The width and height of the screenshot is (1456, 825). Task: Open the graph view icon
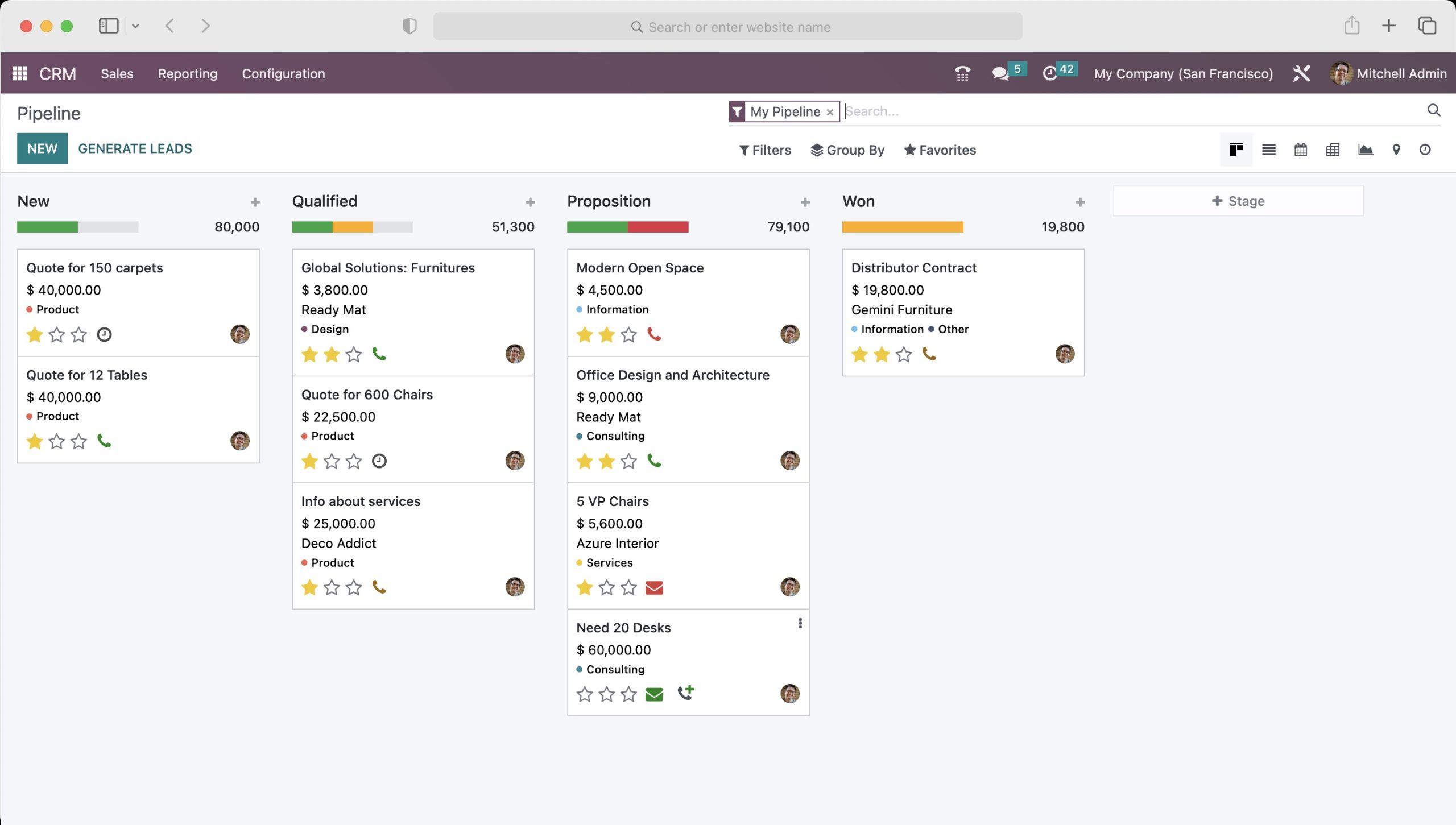(1365, 150)
